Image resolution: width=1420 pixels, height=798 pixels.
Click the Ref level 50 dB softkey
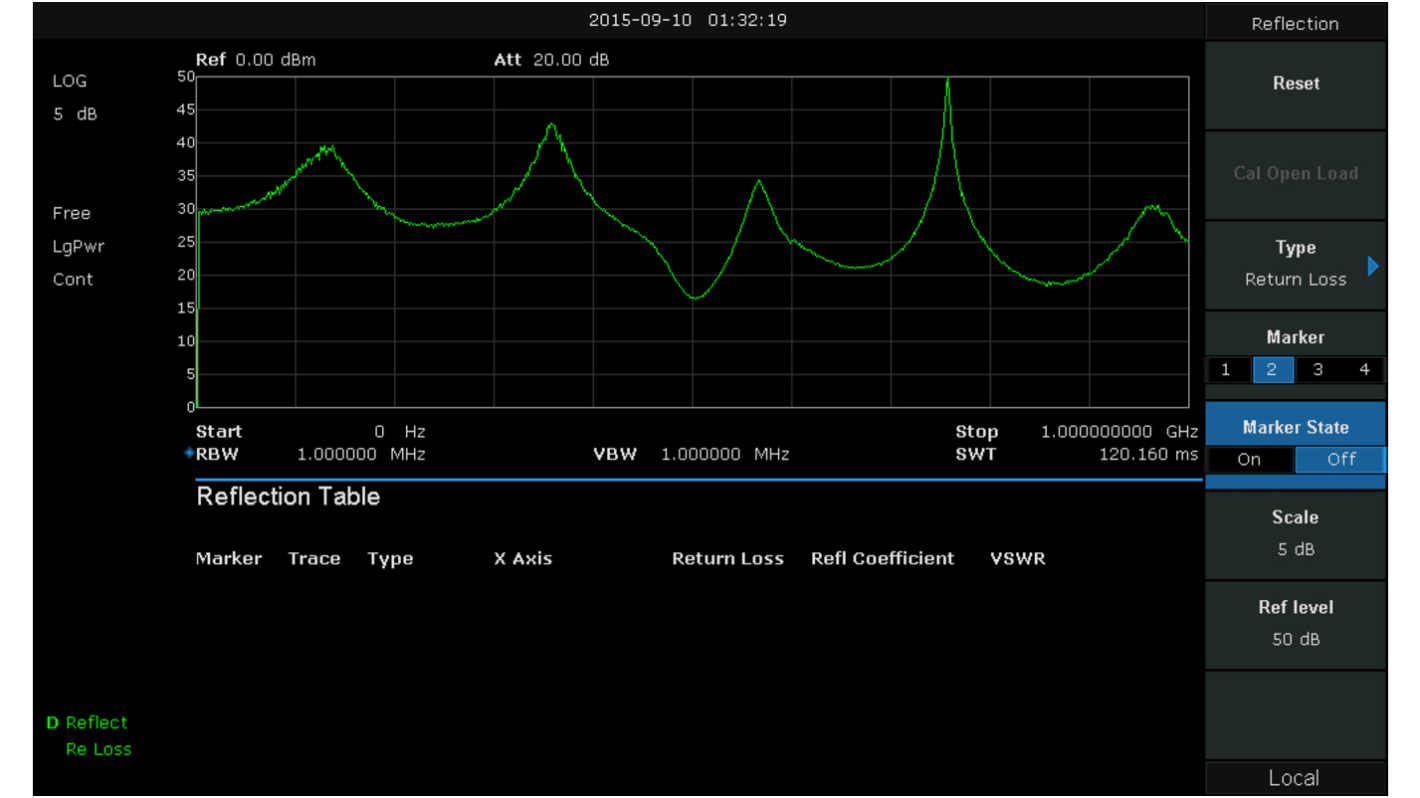coord(1295,624)
